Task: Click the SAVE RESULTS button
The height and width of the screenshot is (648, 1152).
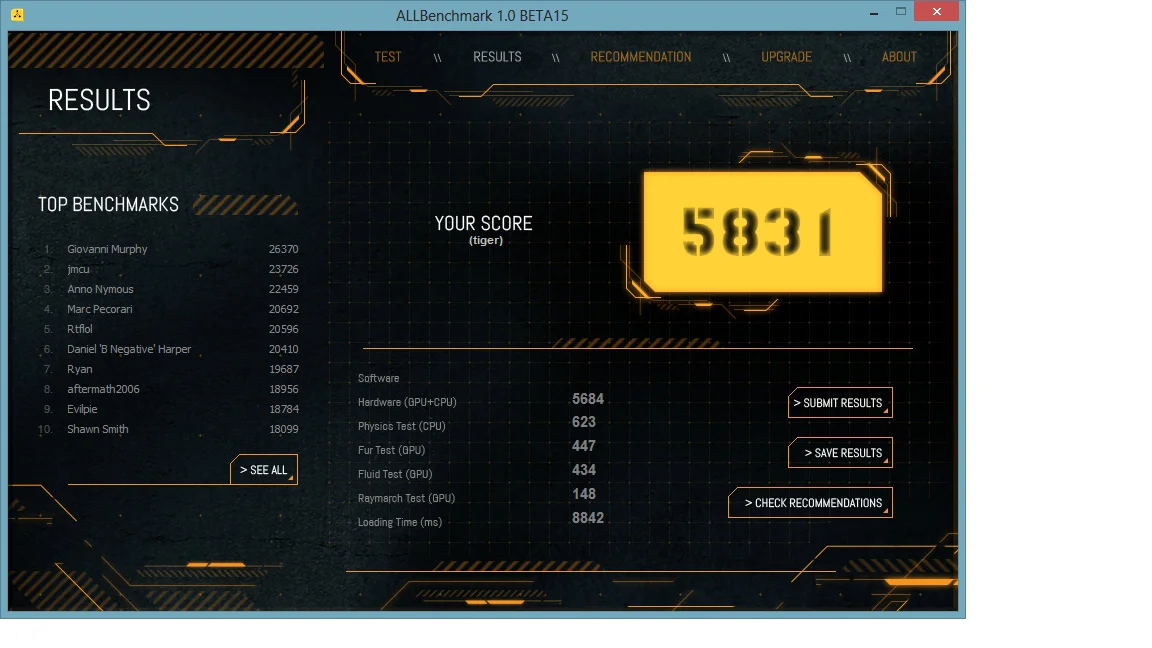Action: tap(840, 453)
